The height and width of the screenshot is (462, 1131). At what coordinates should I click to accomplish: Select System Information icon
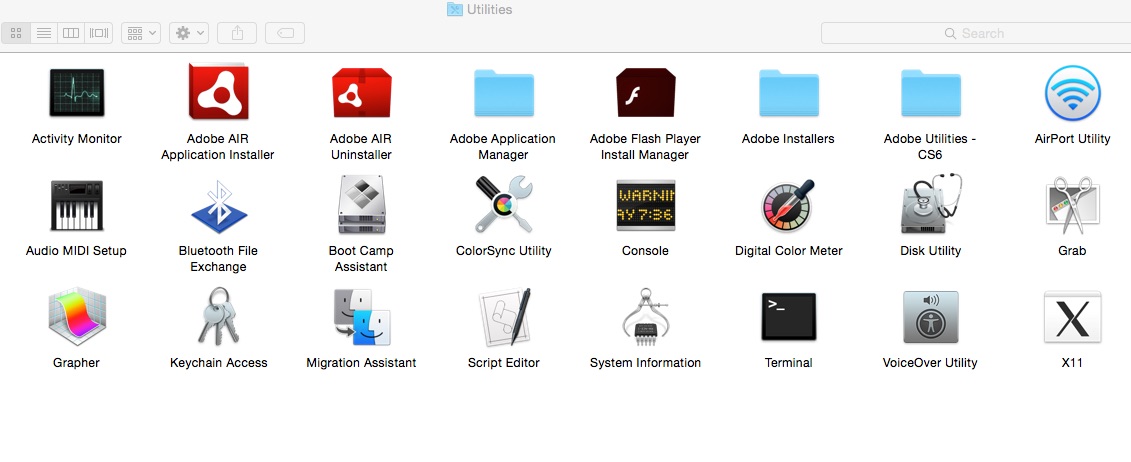click(645, 316)
